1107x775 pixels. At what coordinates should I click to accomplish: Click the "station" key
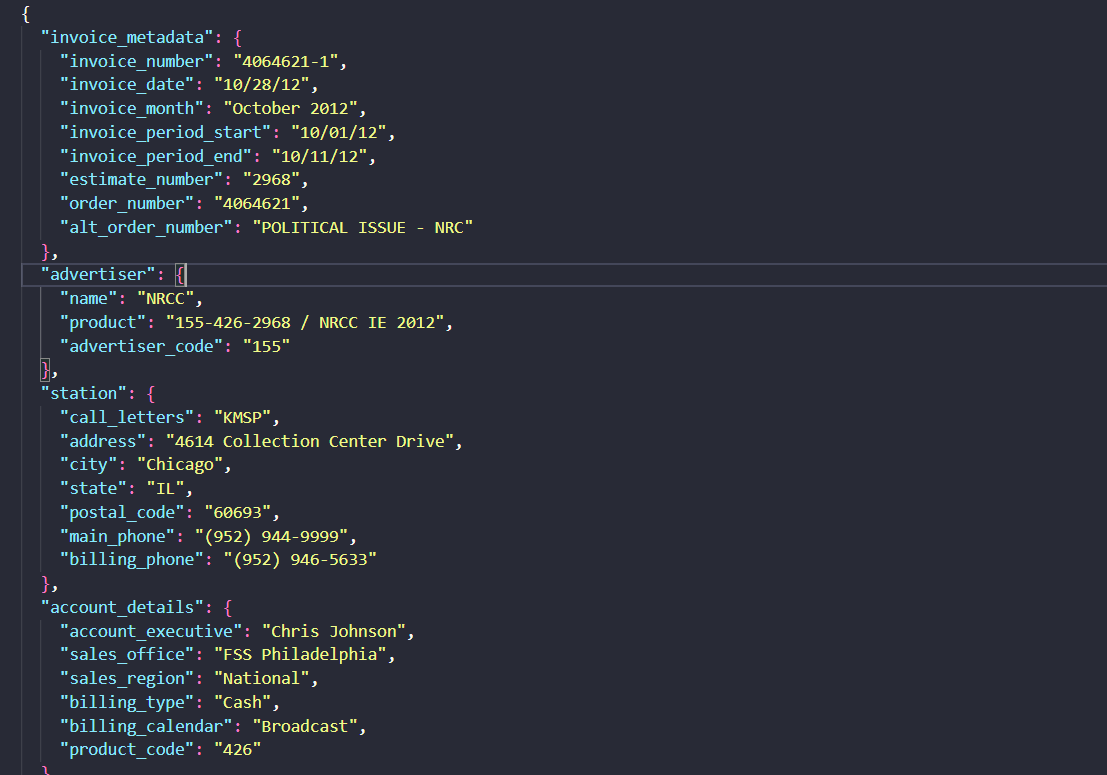(84, 394)
